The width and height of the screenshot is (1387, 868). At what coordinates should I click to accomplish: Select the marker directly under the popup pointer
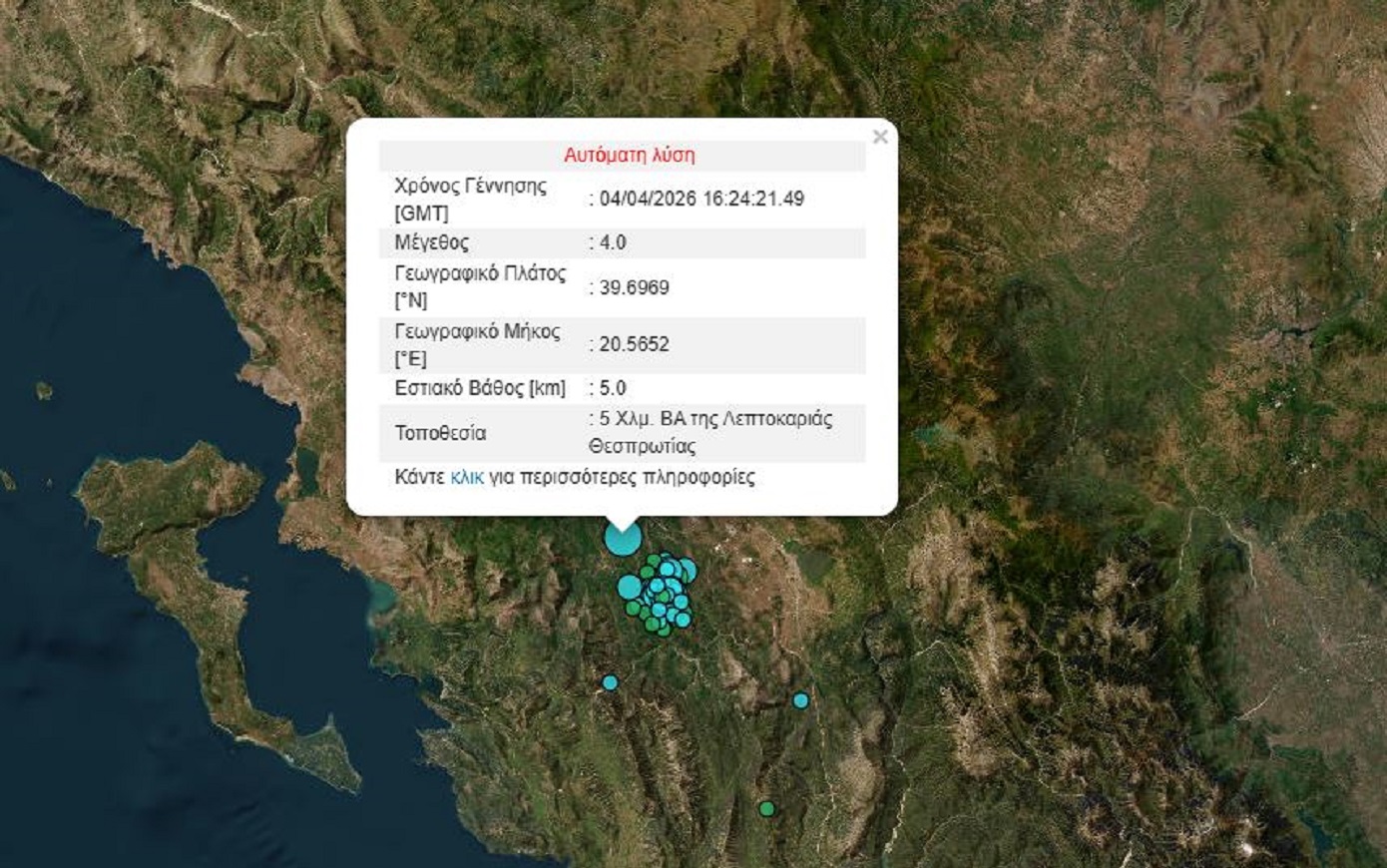click(622, 541)
